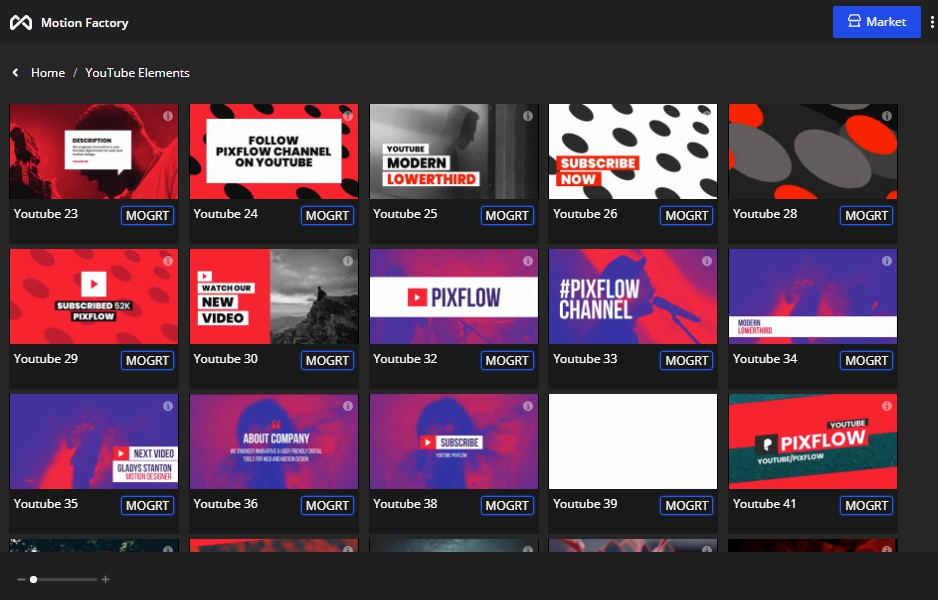The width and height of the screenshot is (938, 600).
Task: Show info for Youtube 30 template
Action: coord(348,261)
